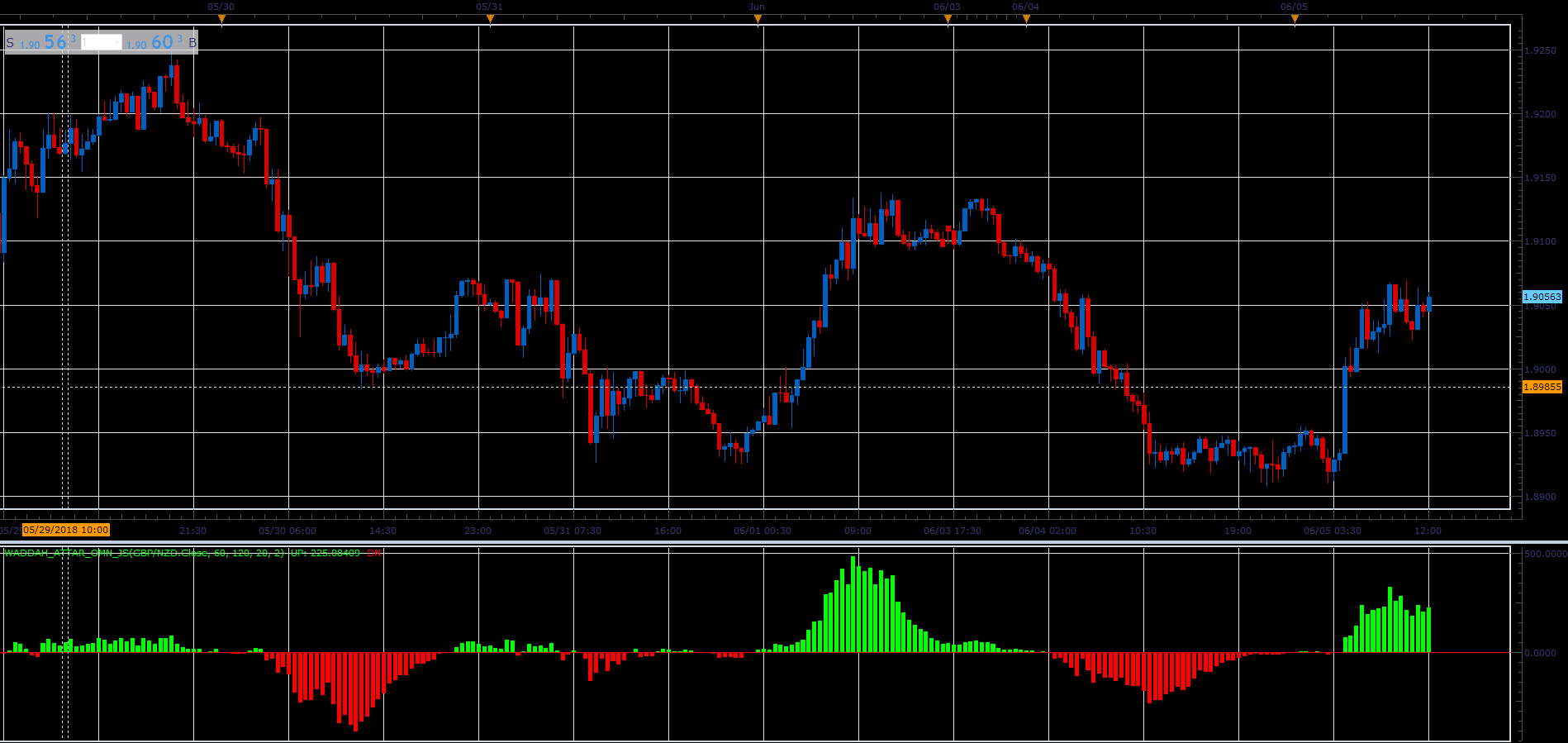1568x743 pixels.
Task: Click the 06/04 02:00 time axis label
Action: (x=1048, y=531)
